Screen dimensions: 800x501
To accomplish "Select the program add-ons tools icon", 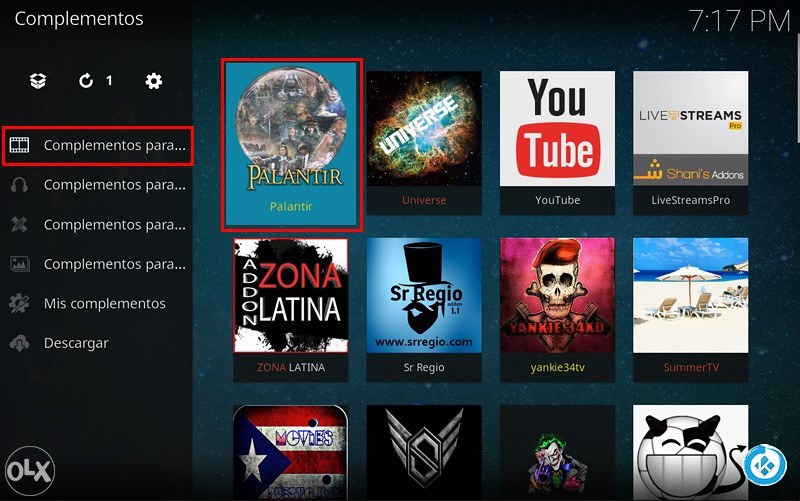I will tap(19, 224).
